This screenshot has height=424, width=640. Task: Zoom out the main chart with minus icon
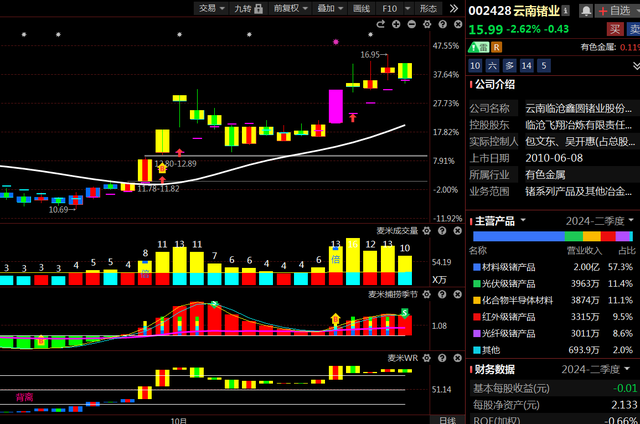411,24
